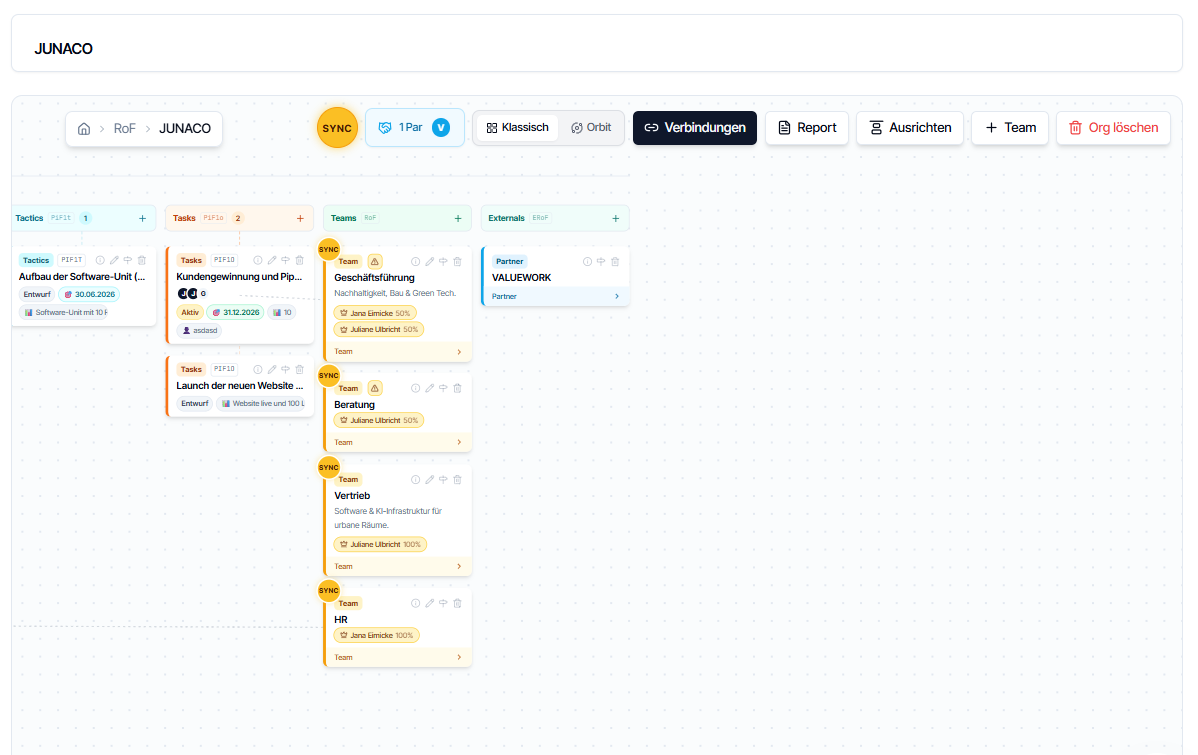Click the 31.12.2026 date chip
This screenshot has width=1198, height=755.
point(235,313)
